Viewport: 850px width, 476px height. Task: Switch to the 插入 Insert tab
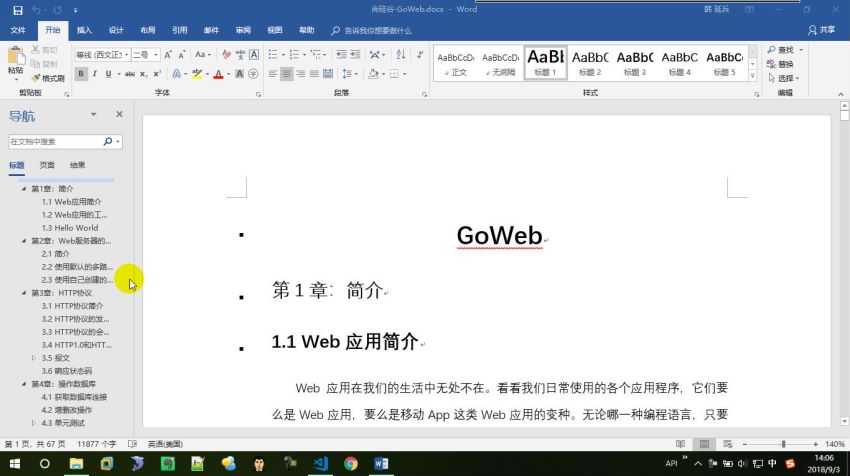84,30
